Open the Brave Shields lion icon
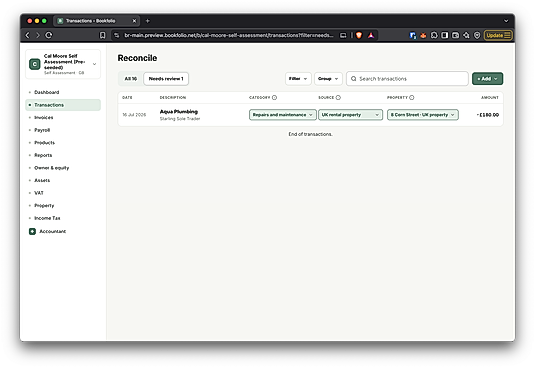 [x=359, y=35]
